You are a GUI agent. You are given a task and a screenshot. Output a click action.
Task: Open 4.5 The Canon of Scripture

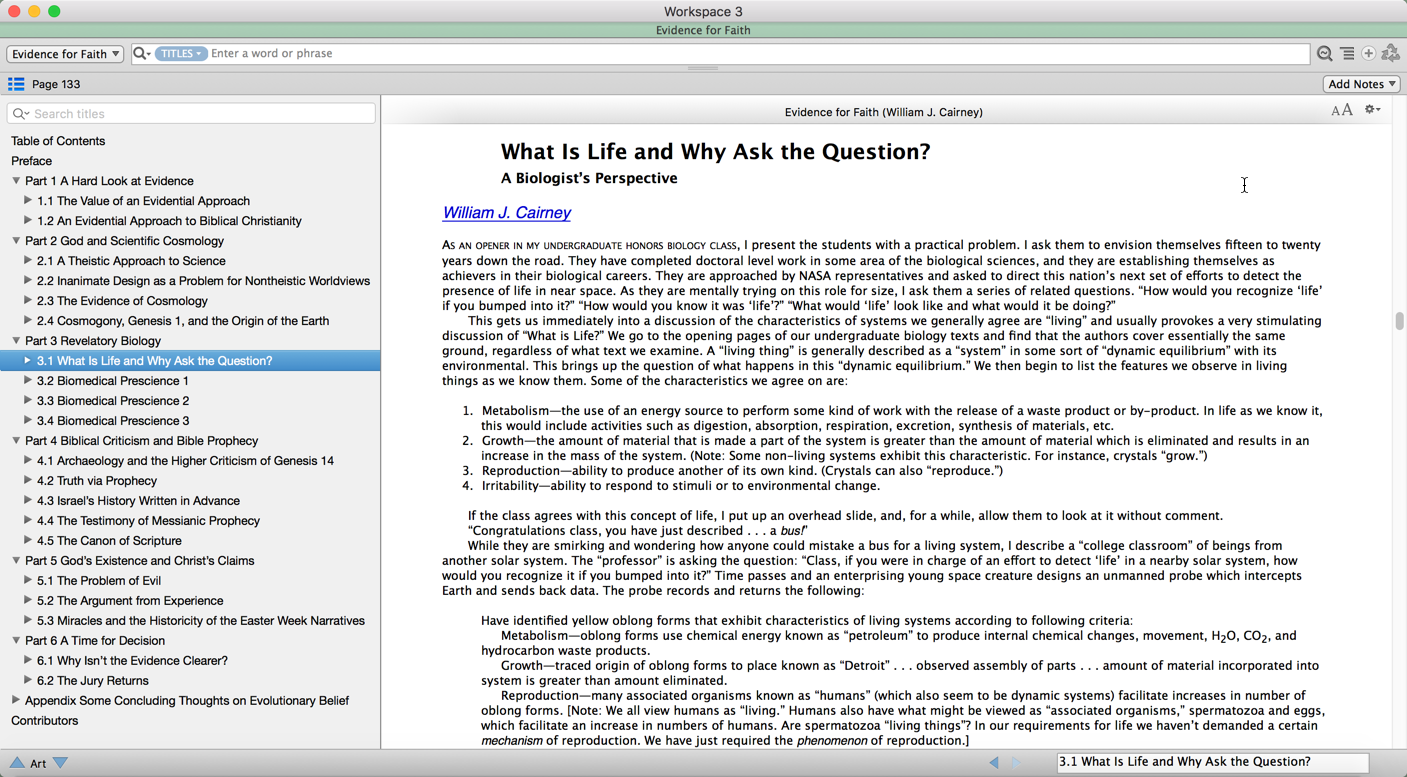pyautogui.click(x=109, y=541)
